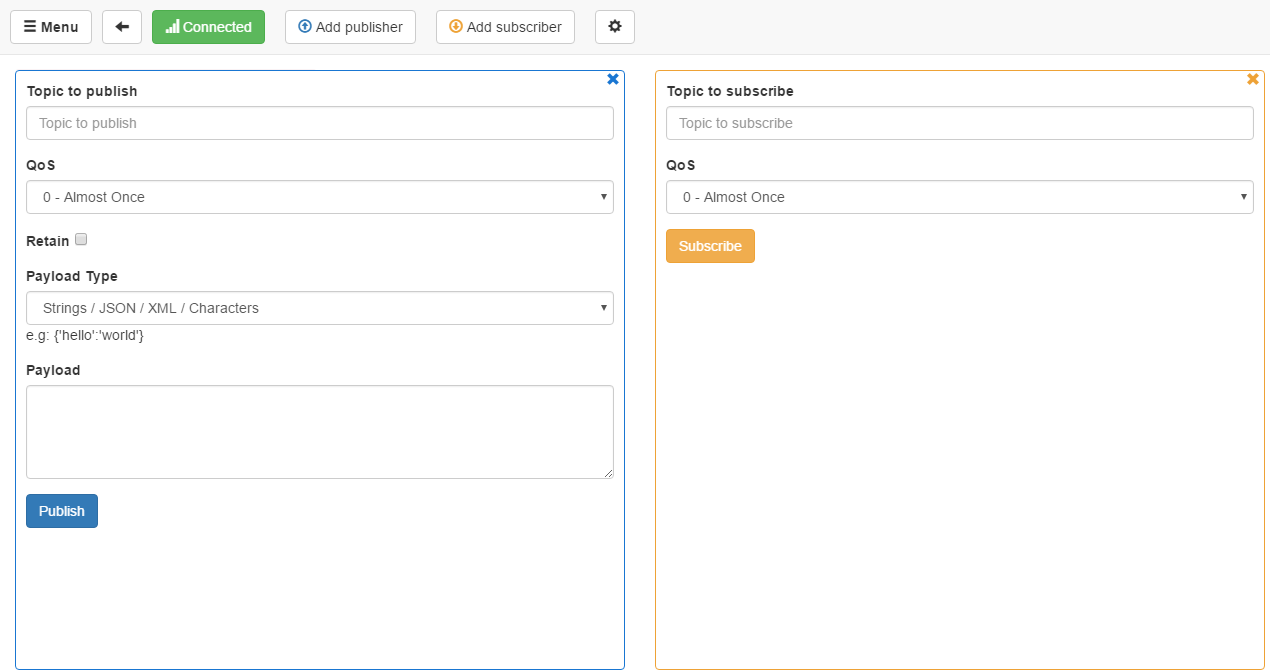The height and width of the screenshot is (672, 1270).
Task: Close the publisher panel with blue X
Action: [x=612, y=79]
